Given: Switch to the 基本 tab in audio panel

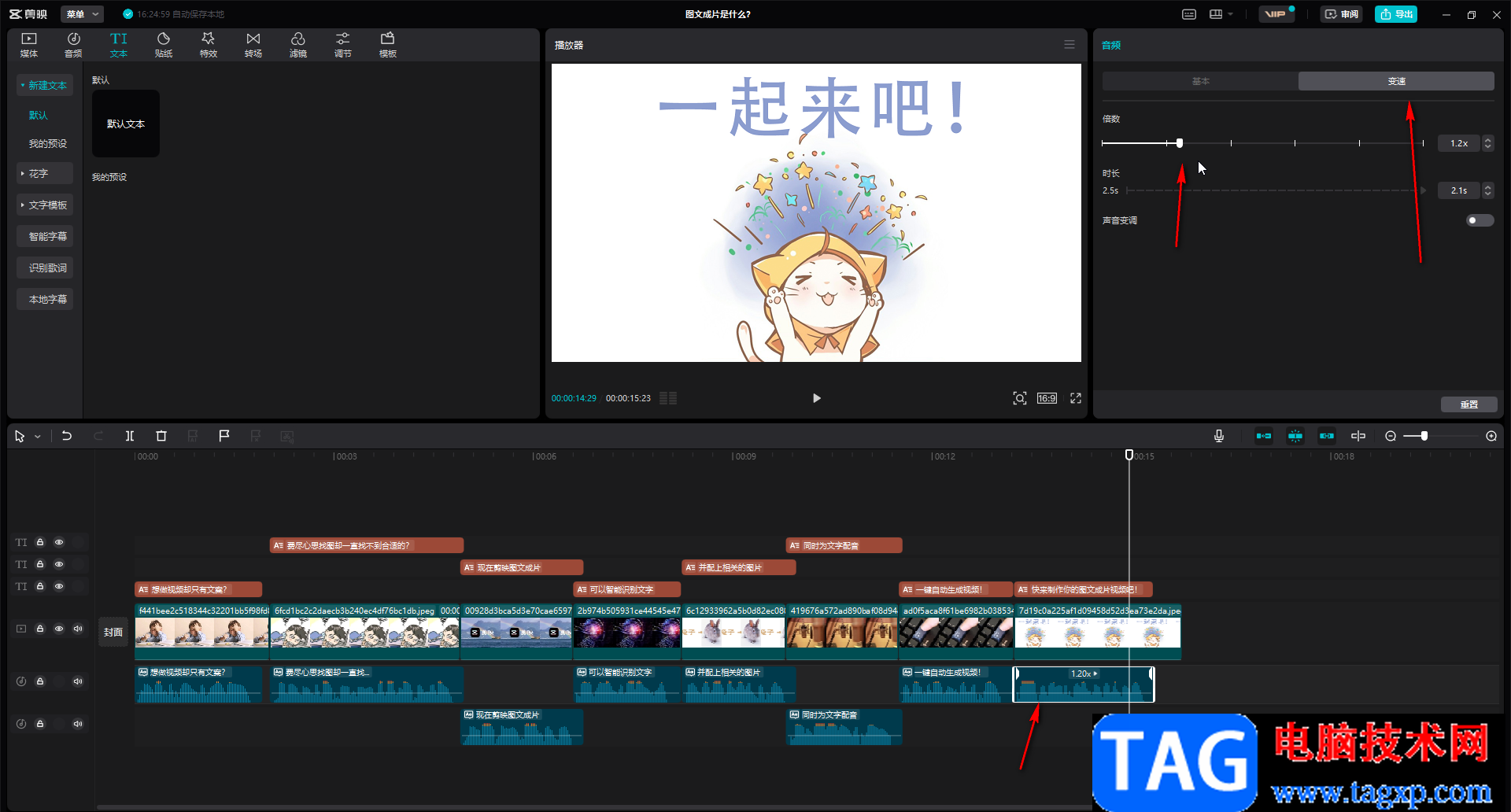Looking at the screenshot, I should pyautogui.click(x=1201, y=81).
